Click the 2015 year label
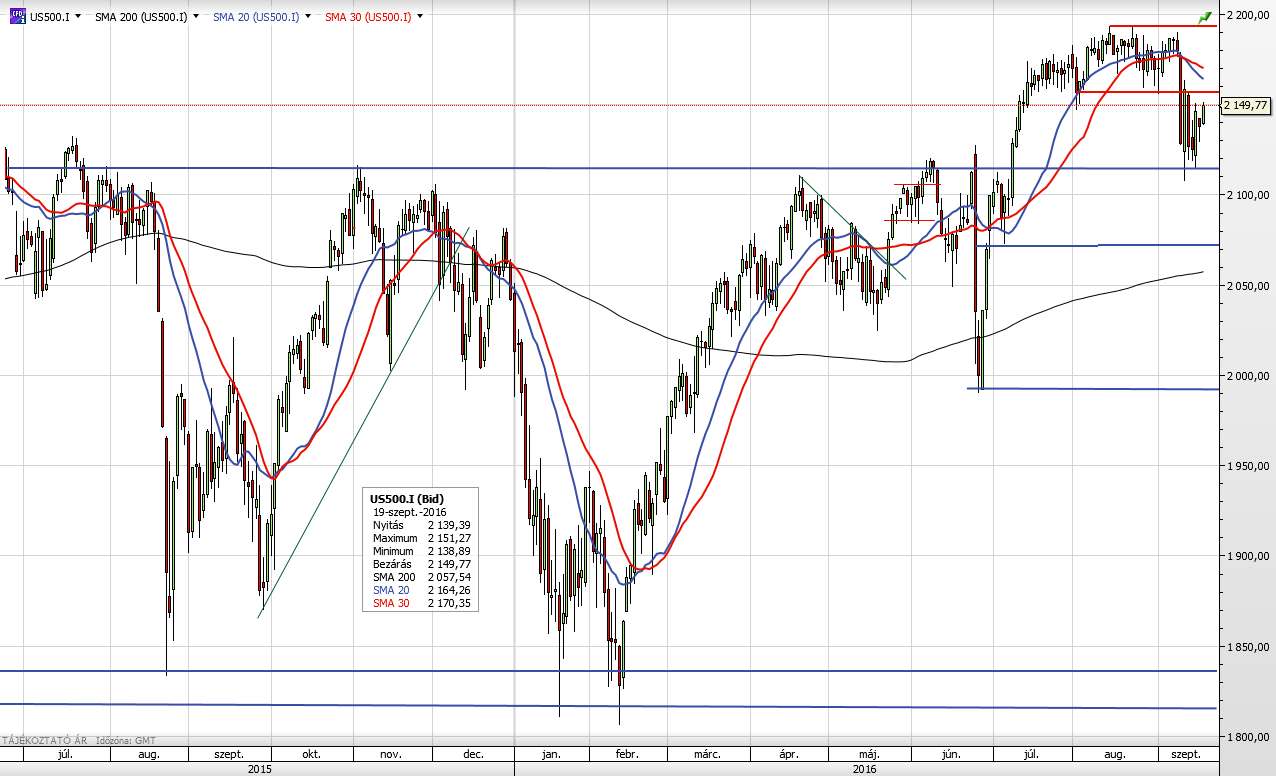The image size is (1276, 776). coord(259,769)
